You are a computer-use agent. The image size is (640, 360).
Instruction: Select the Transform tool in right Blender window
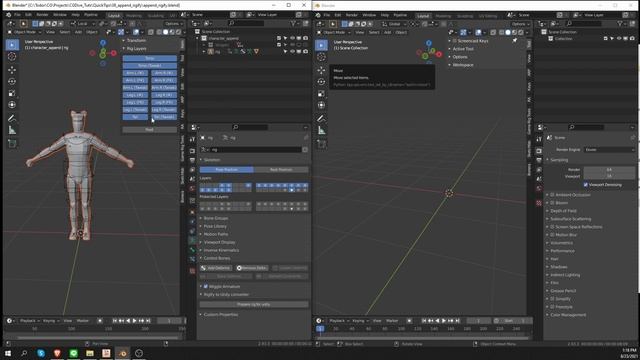pyautogui.click(x=321, y=105)
